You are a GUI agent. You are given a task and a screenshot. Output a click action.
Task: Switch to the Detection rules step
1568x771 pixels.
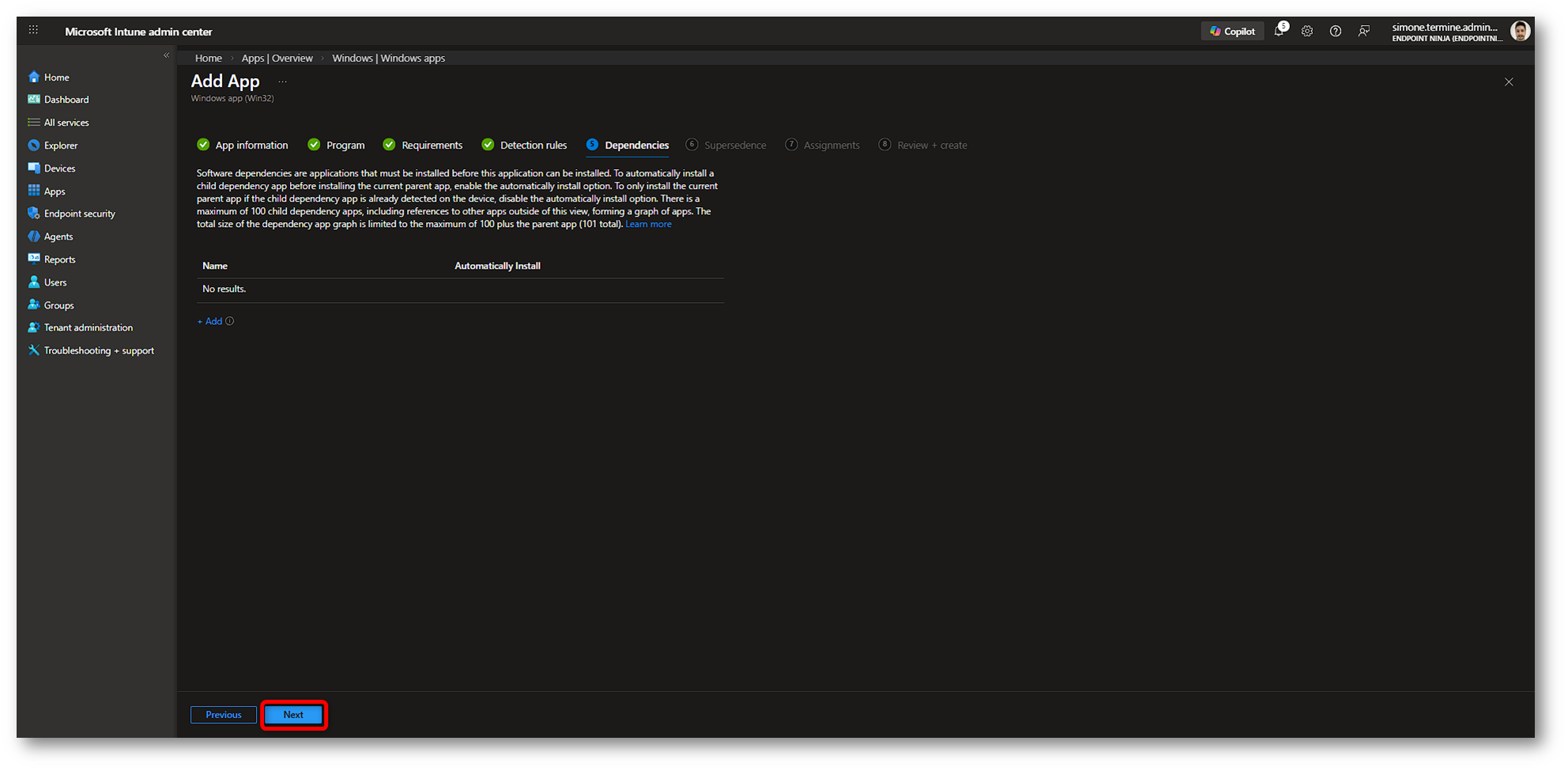tap(524, 145)
